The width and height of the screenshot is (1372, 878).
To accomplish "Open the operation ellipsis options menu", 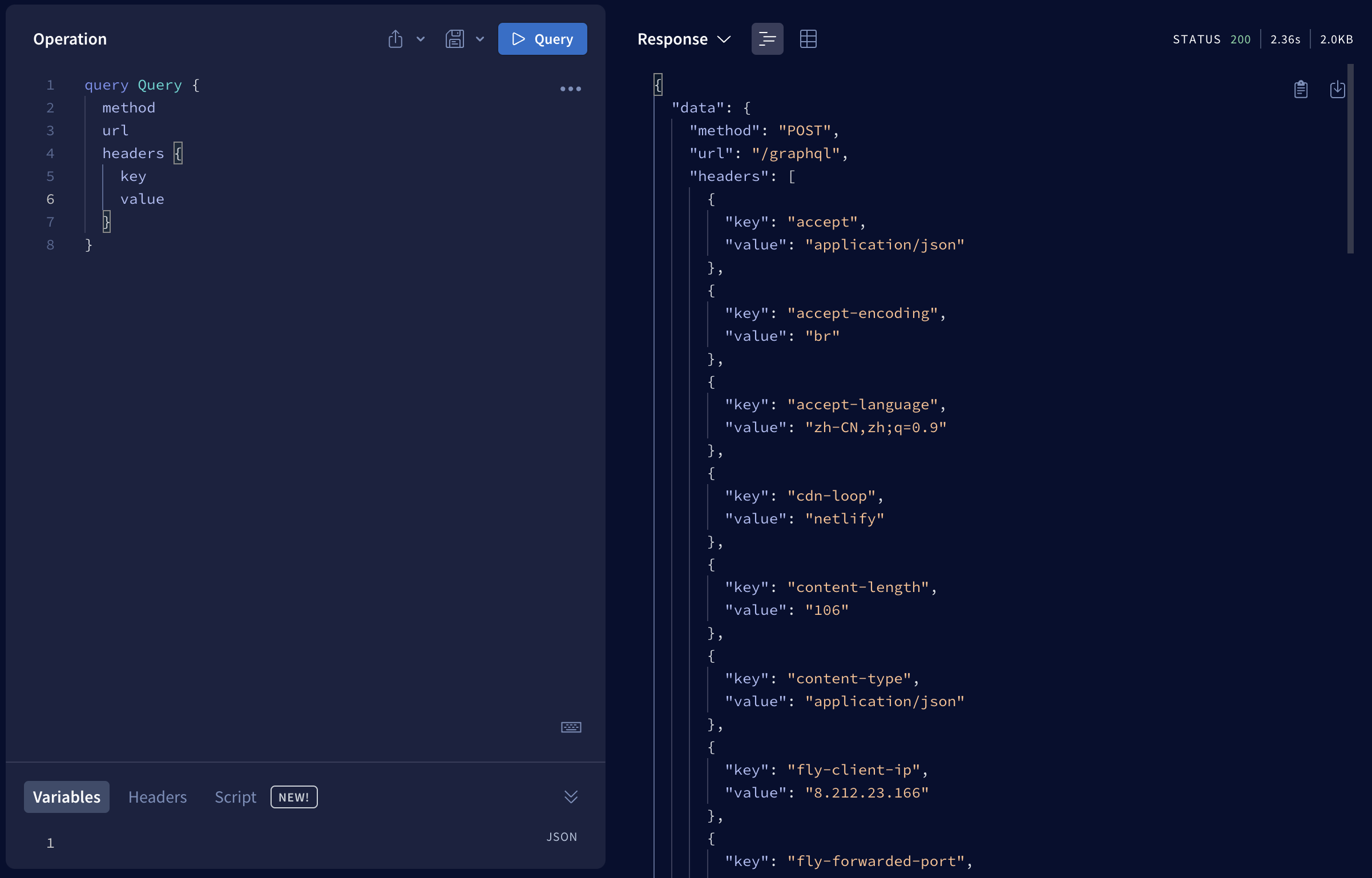I will (x=570, y=89).
